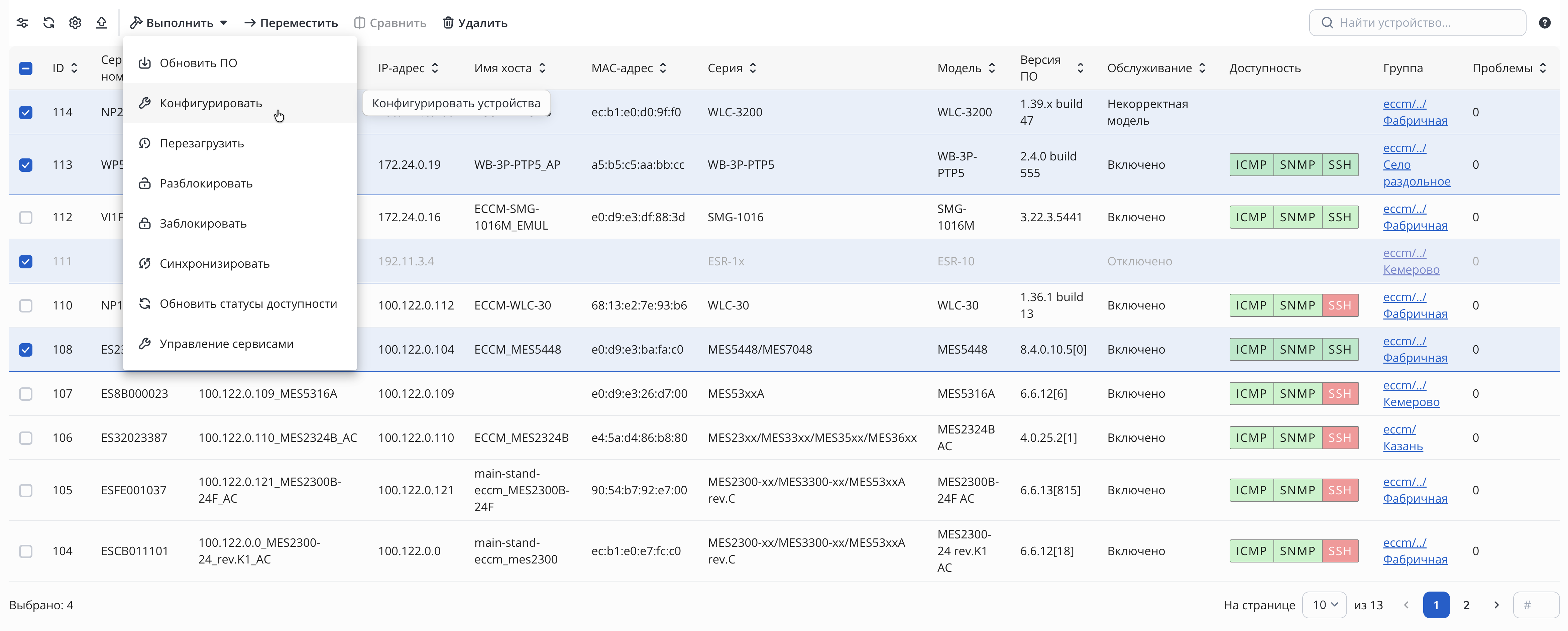Open the eccm/Казань group link
Screen dimensions: 1568x631
click(1403, 437)
